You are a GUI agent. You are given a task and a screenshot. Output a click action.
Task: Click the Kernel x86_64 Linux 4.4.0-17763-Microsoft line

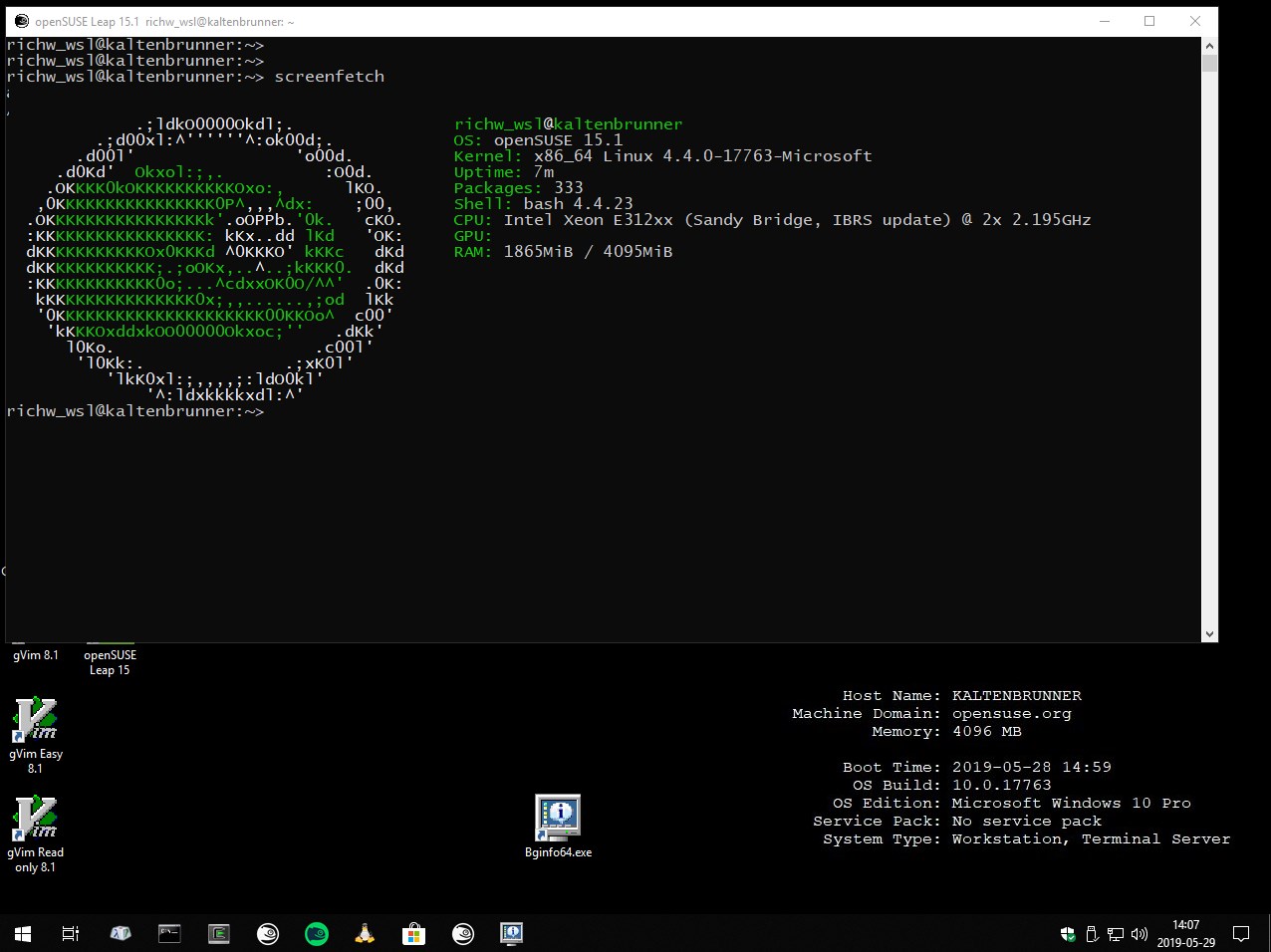662,156
